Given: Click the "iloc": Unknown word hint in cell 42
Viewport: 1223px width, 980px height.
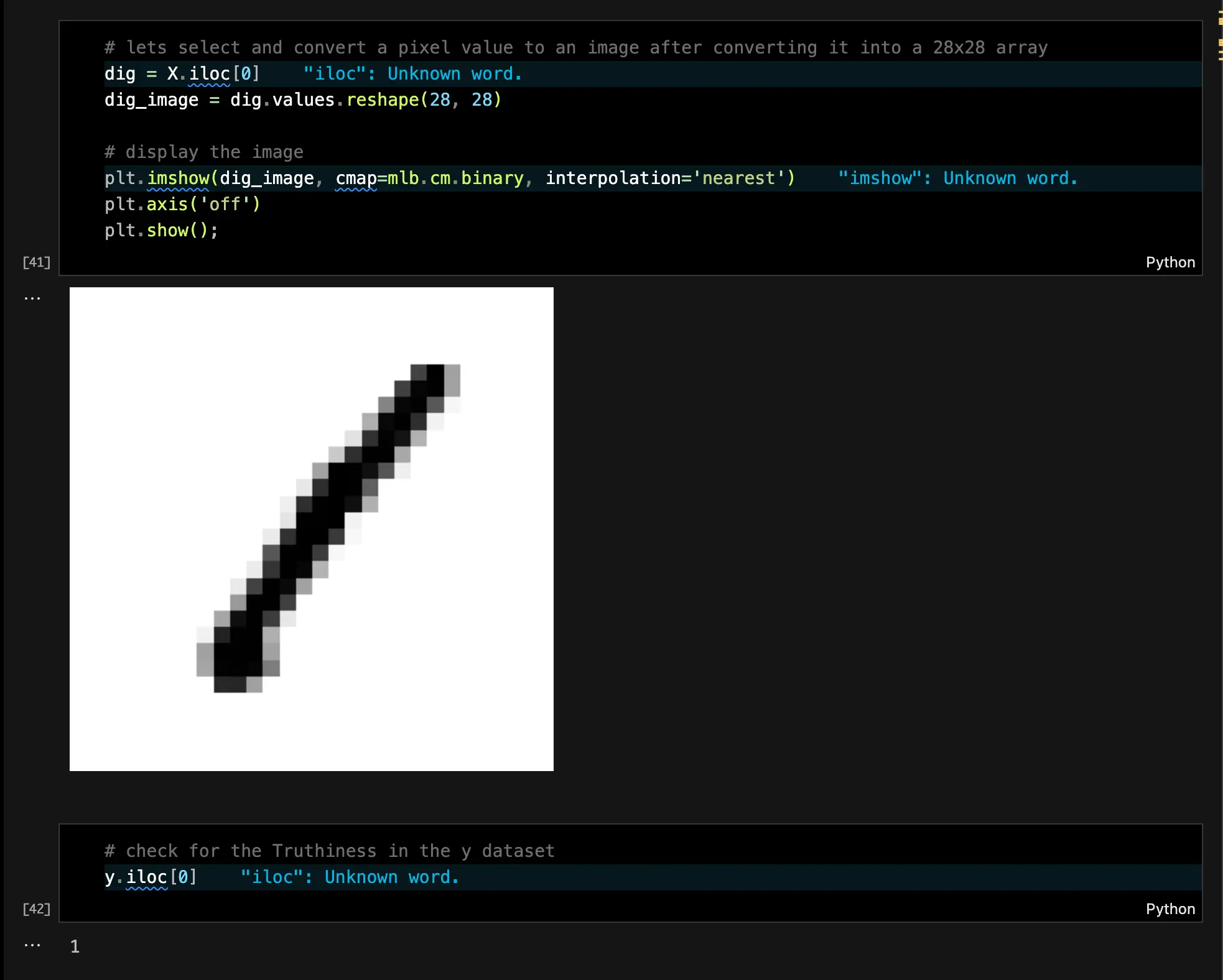Looking at the screenshot, I should [x=350, y=877].
